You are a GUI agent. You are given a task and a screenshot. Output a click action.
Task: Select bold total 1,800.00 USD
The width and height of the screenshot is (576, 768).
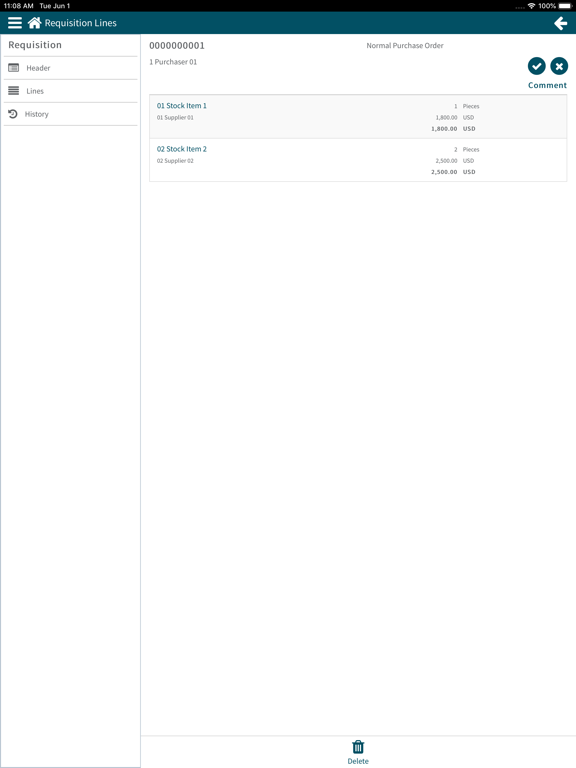coord(453,129)
